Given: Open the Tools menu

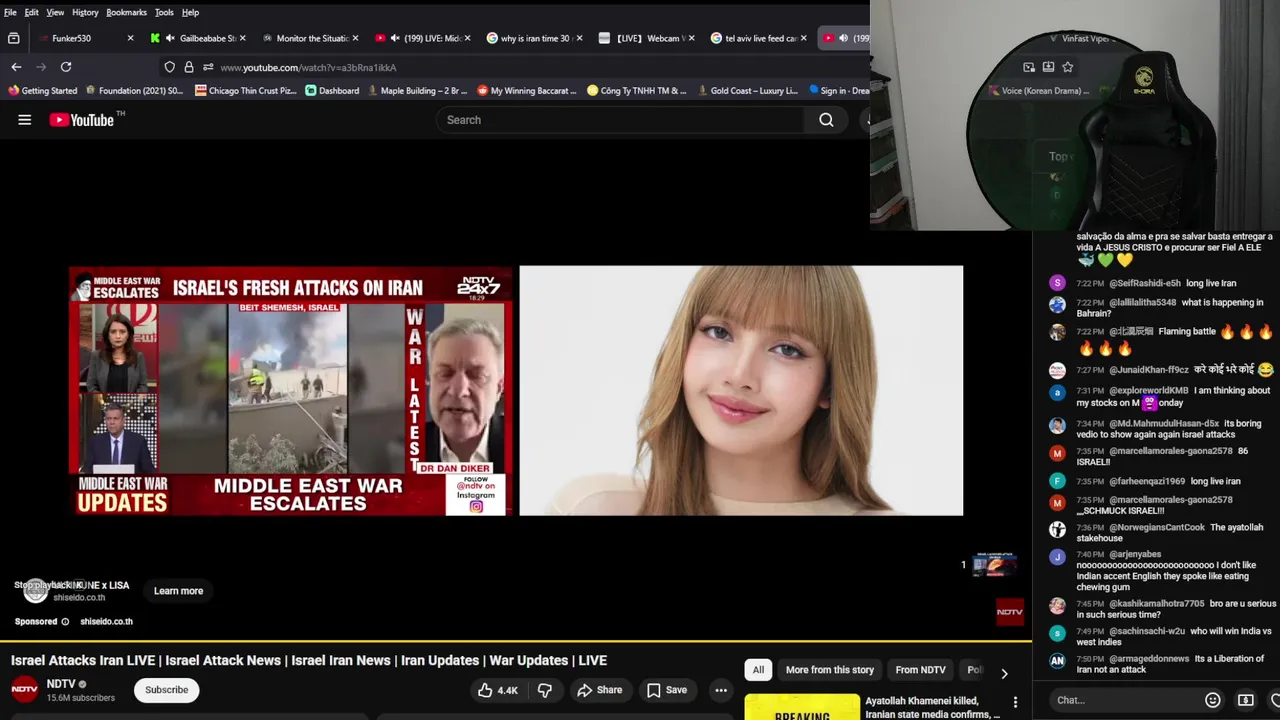Looking at the screenshot, I should [x=164, y=12].
